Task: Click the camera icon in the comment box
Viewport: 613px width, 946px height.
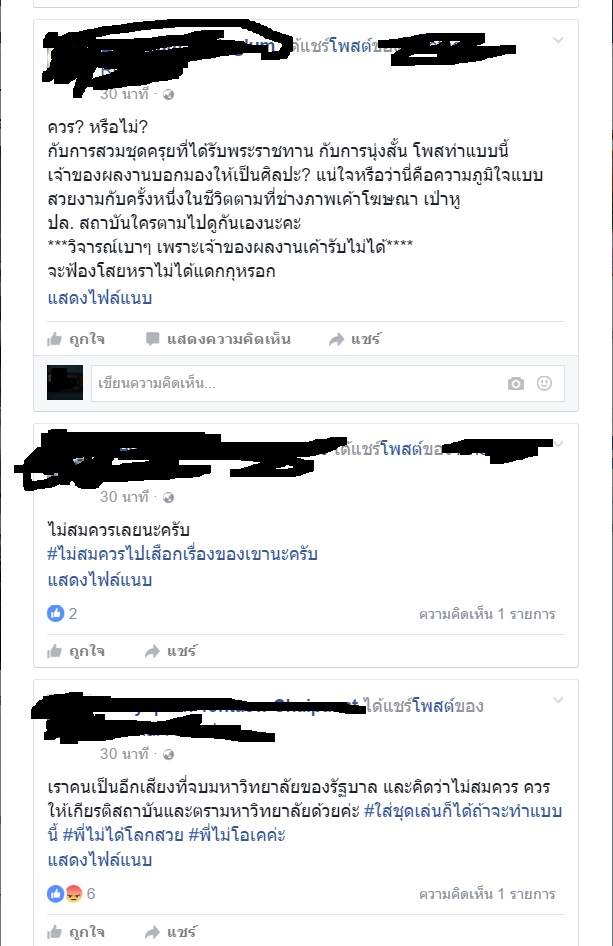Action: [x=515, y=383]
